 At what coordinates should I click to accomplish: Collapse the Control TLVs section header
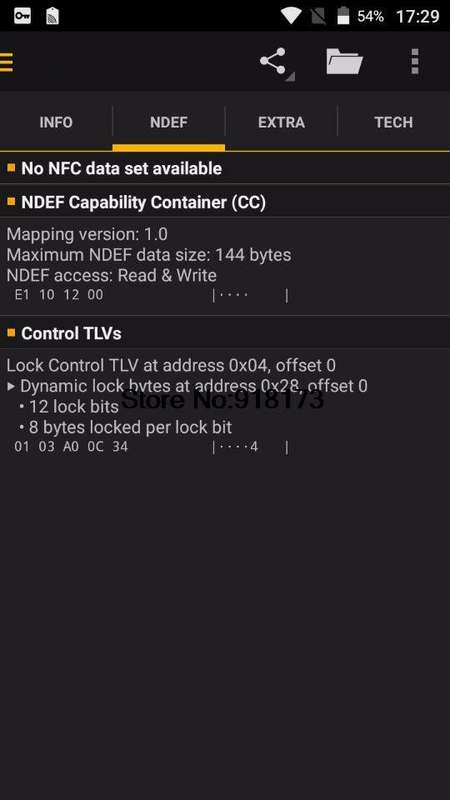tap(225, 333)
